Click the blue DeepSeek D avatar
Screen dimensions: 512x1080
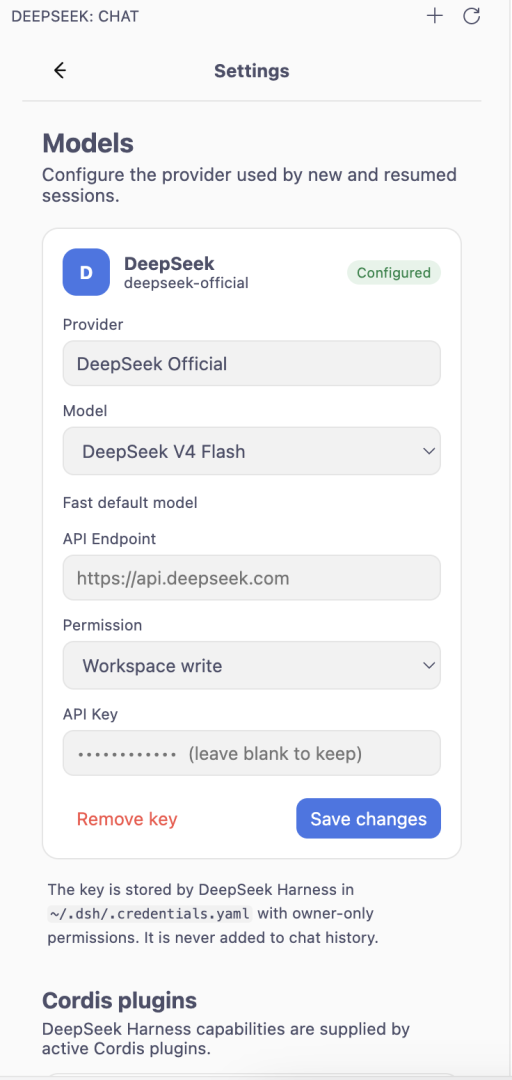pyautogui.click(x=86, y=272)
